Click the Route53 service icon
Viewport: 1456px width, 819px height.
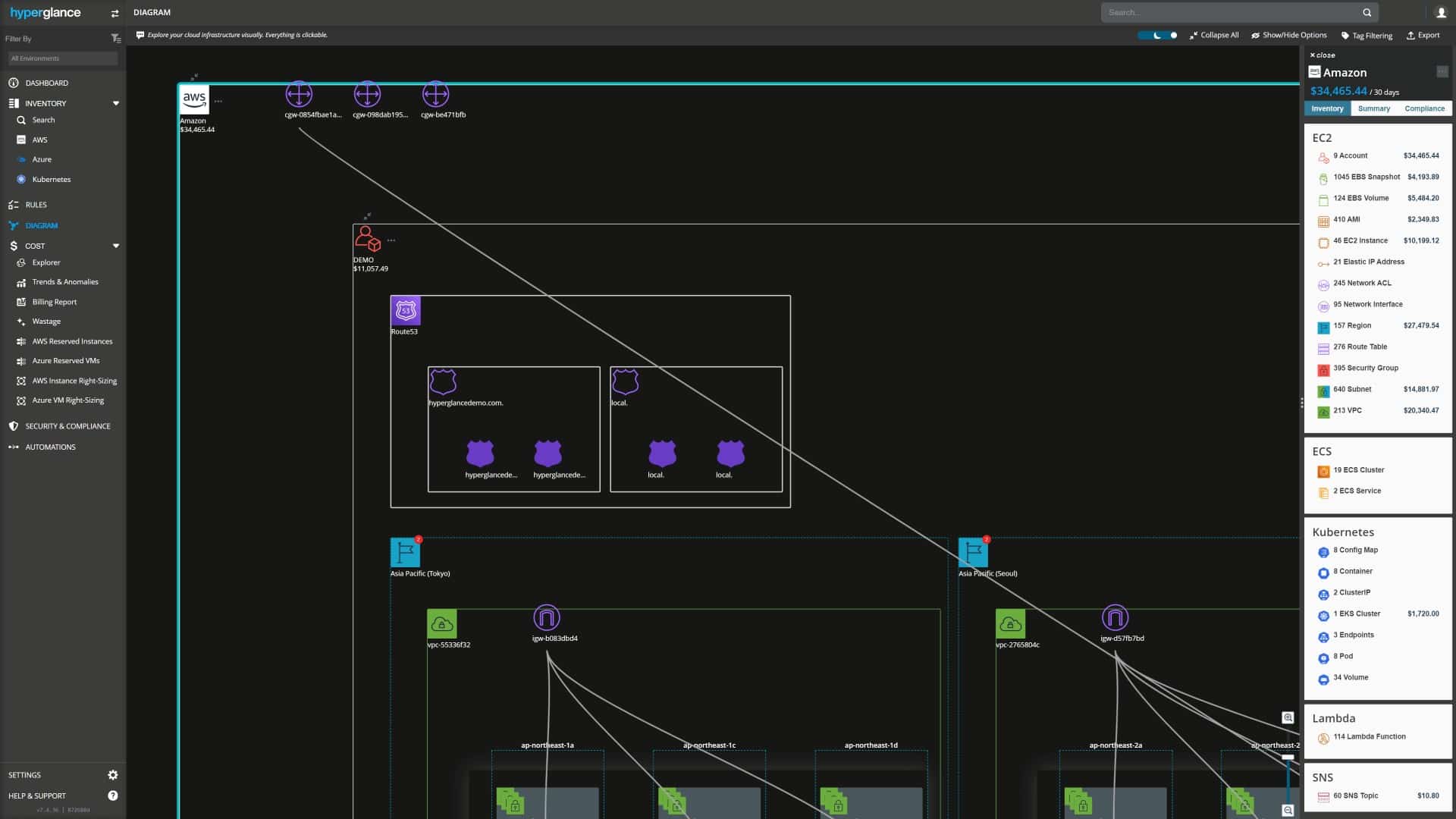tap(406, 311)
